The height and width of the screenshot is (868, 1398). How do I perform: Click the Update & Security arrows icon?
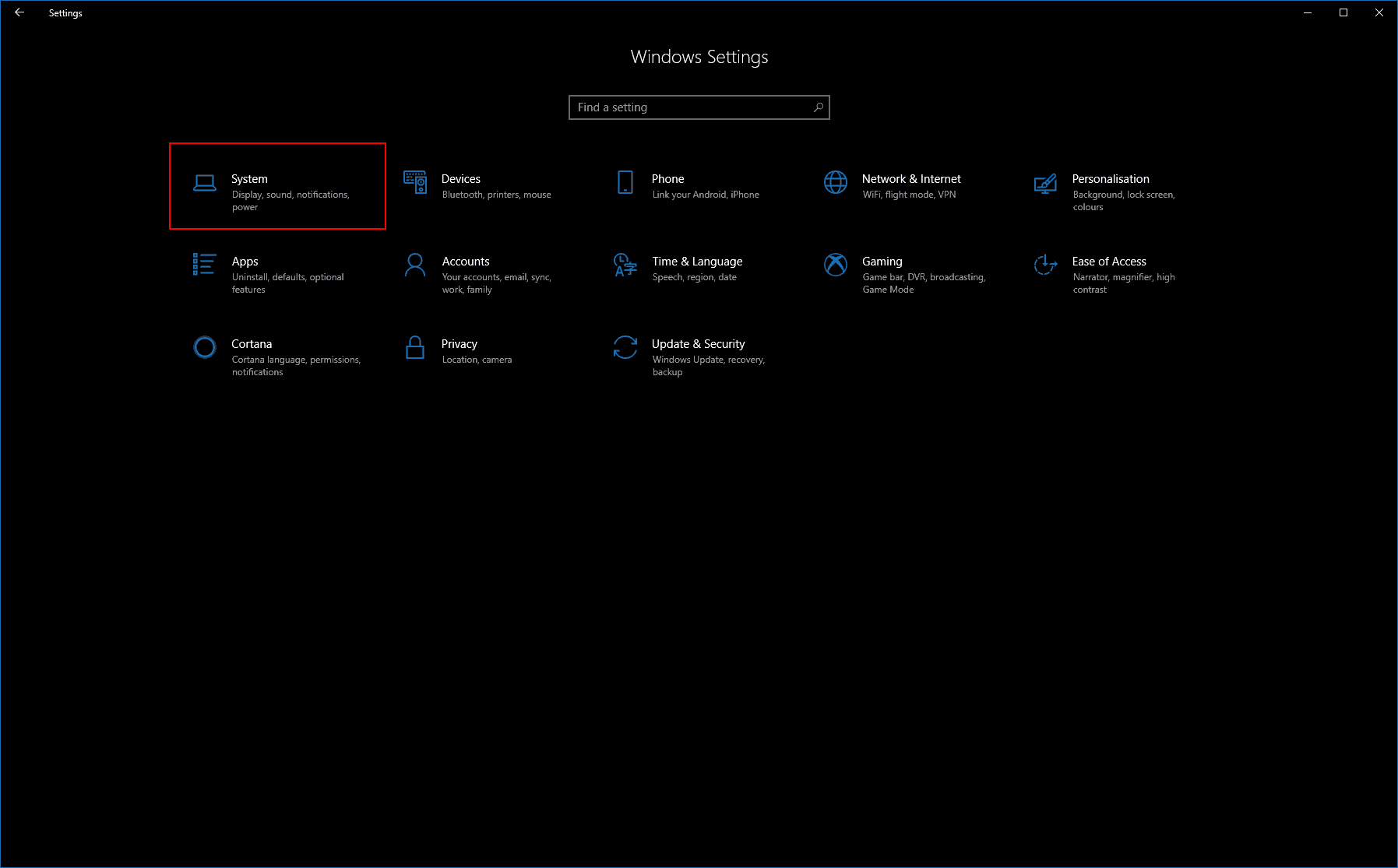pyautogui.click(x=625, y=347)
